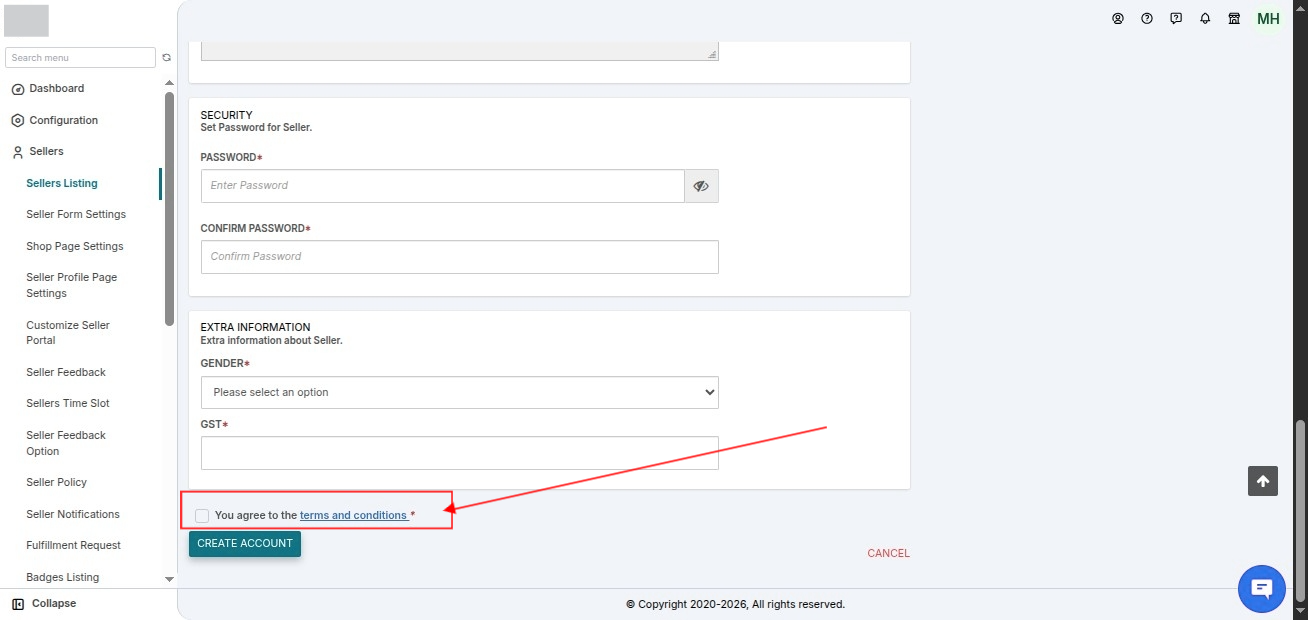Jump to page top with arrow button
The height and width of the screenshot is (620, 1308).
pos(1263,481)
